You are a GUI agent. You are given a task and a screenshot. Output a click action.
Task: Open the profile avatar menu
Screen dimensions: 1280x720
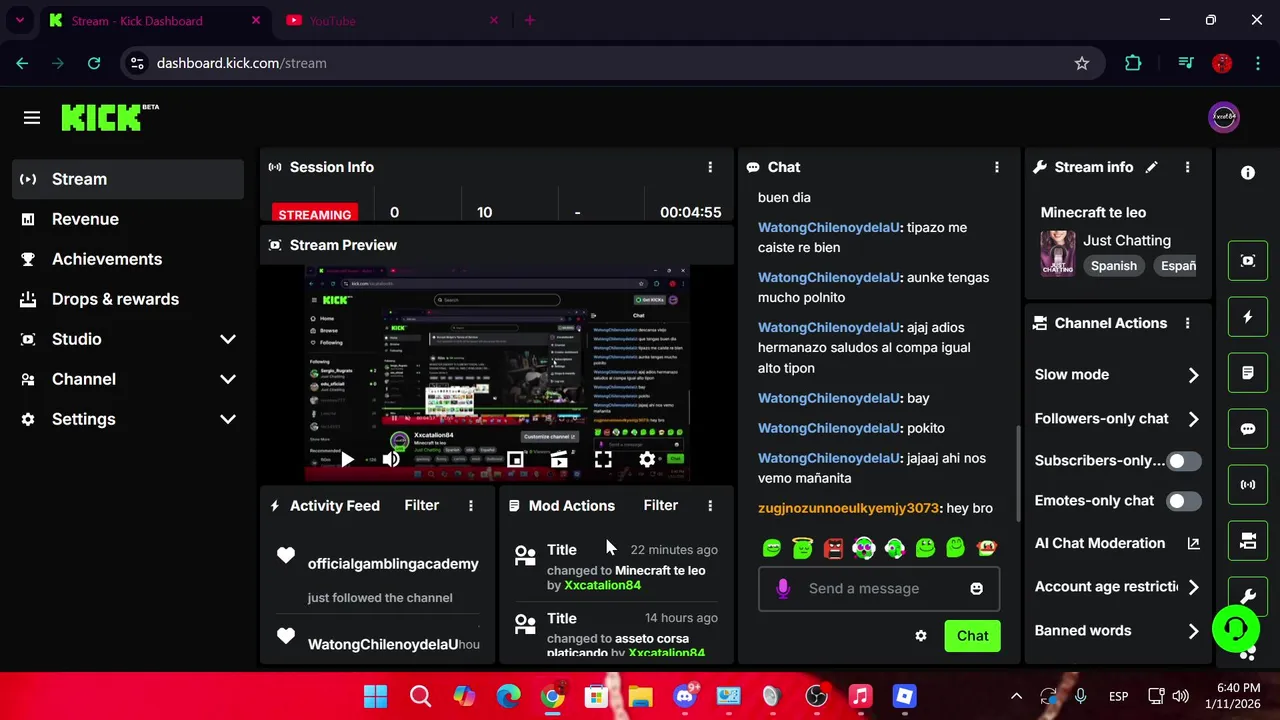[1224, 117]
